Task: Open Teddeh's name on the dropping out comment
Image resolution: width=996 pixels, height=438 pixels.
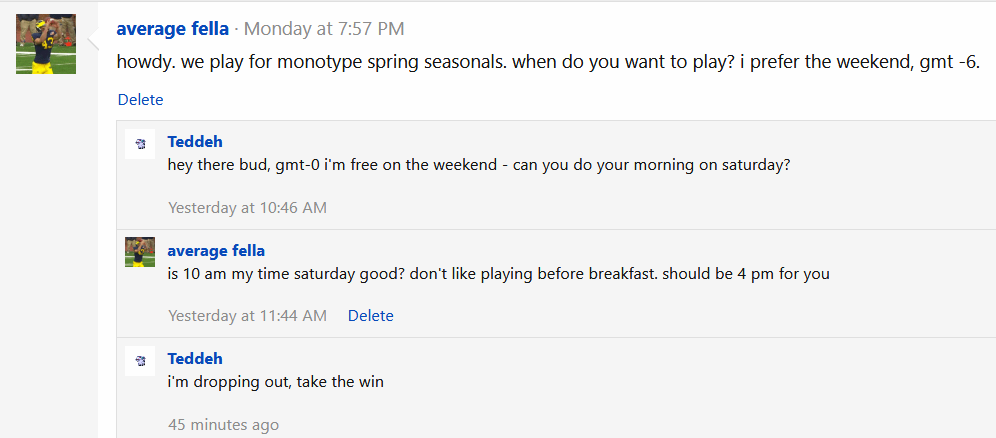Action: [x=195, y=359]
